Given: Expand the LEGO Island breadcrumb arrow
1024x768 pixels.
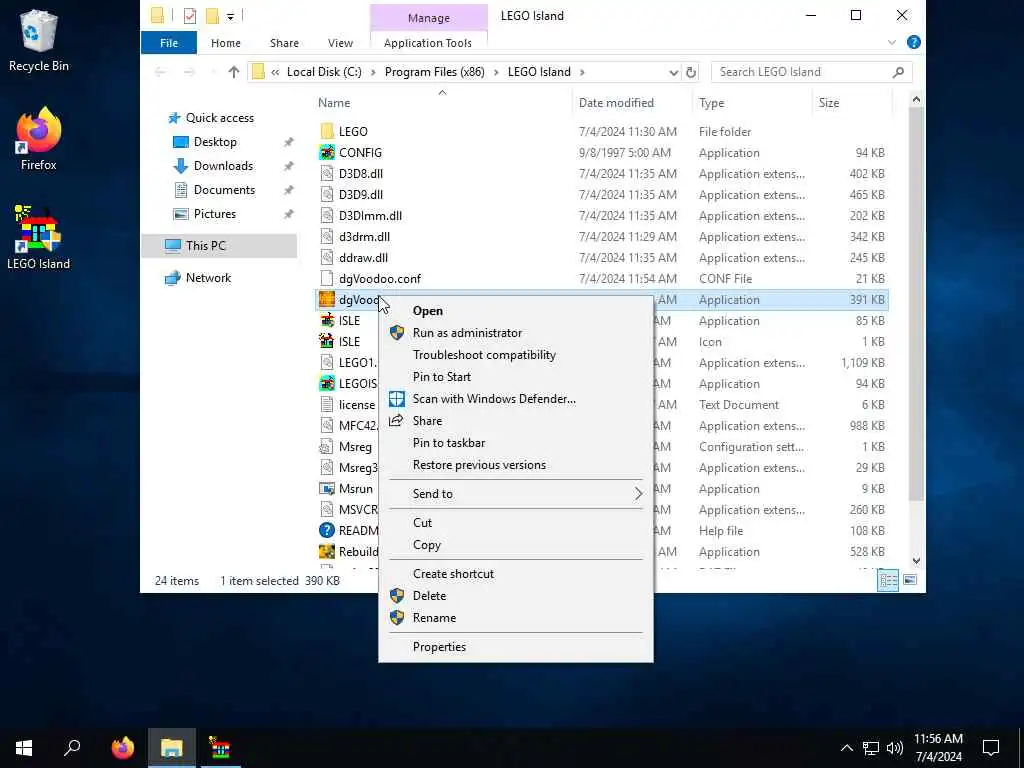Looking at the screenshot, I should [582, 72].
